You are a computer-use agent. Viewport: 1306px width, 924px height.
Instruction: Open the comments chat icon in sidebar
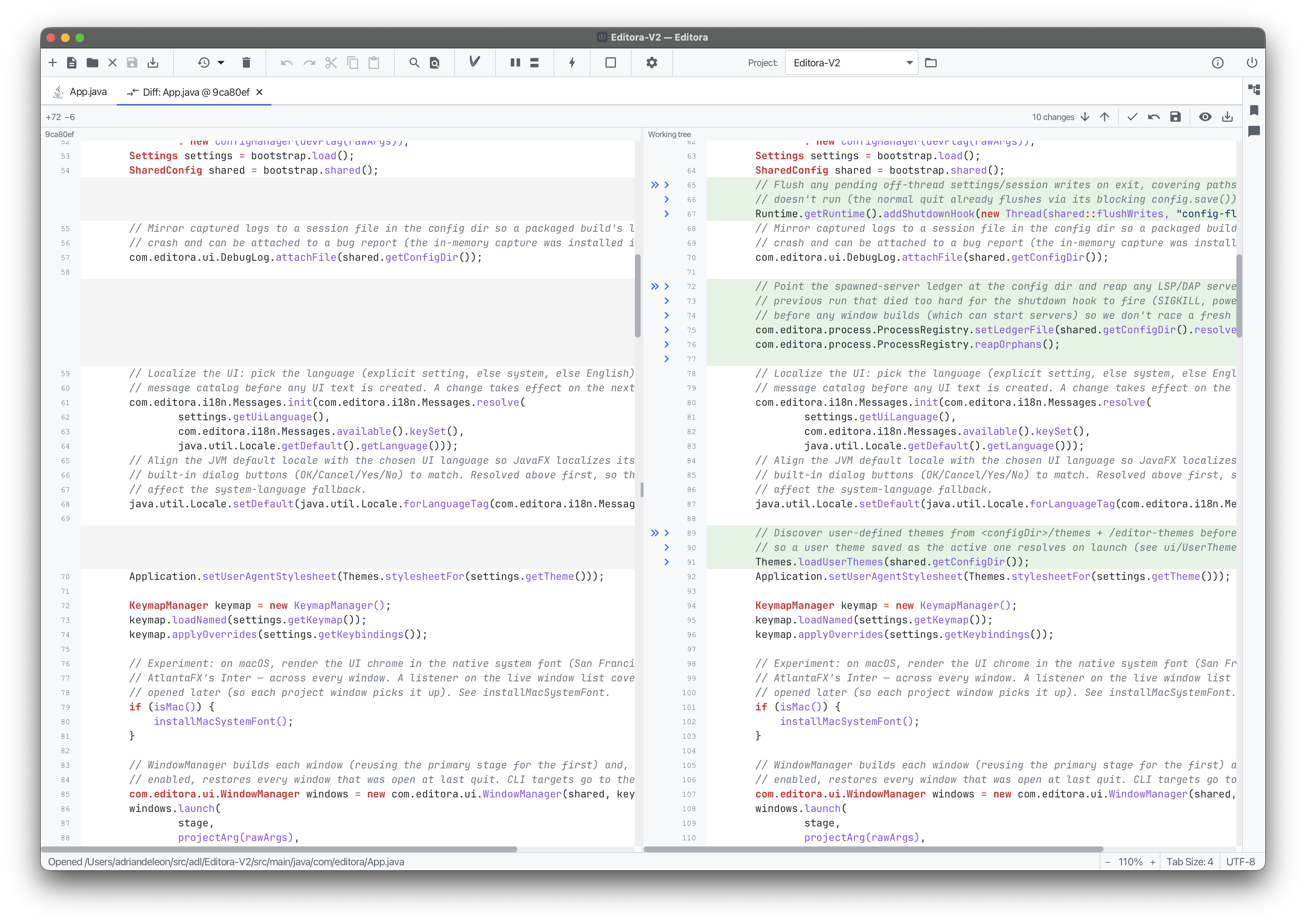tap(1254, 131)
